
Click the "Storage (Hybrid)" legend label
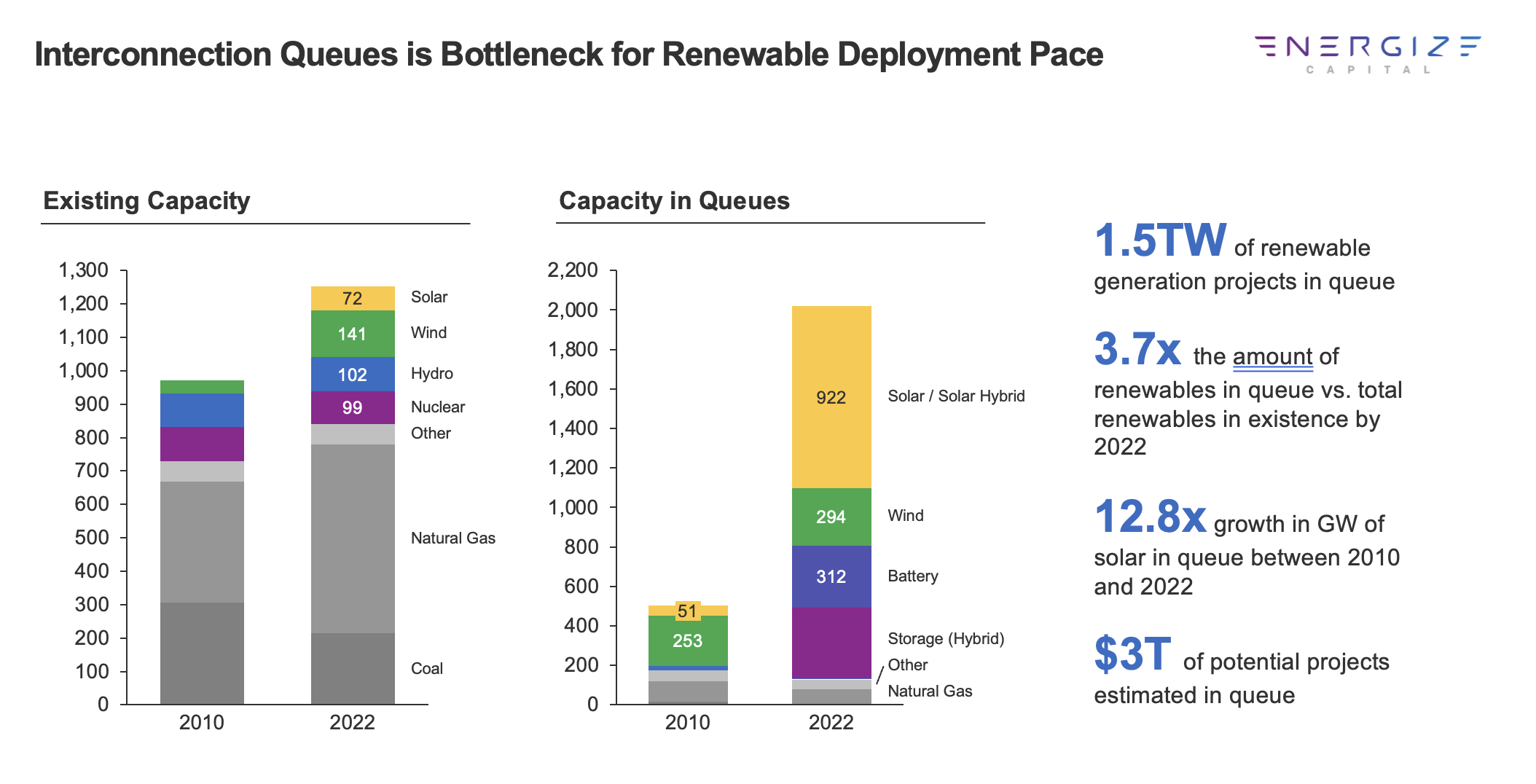(946, 638)
